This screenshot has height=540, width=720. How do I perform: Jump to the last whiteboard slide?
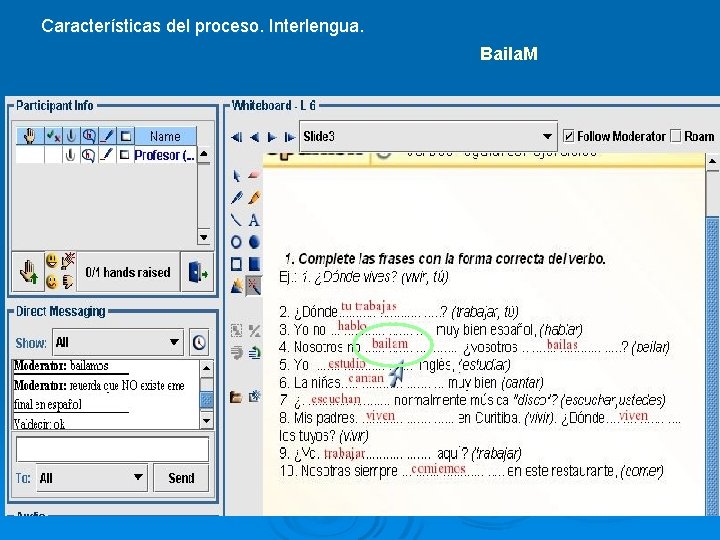click(289, 137)
